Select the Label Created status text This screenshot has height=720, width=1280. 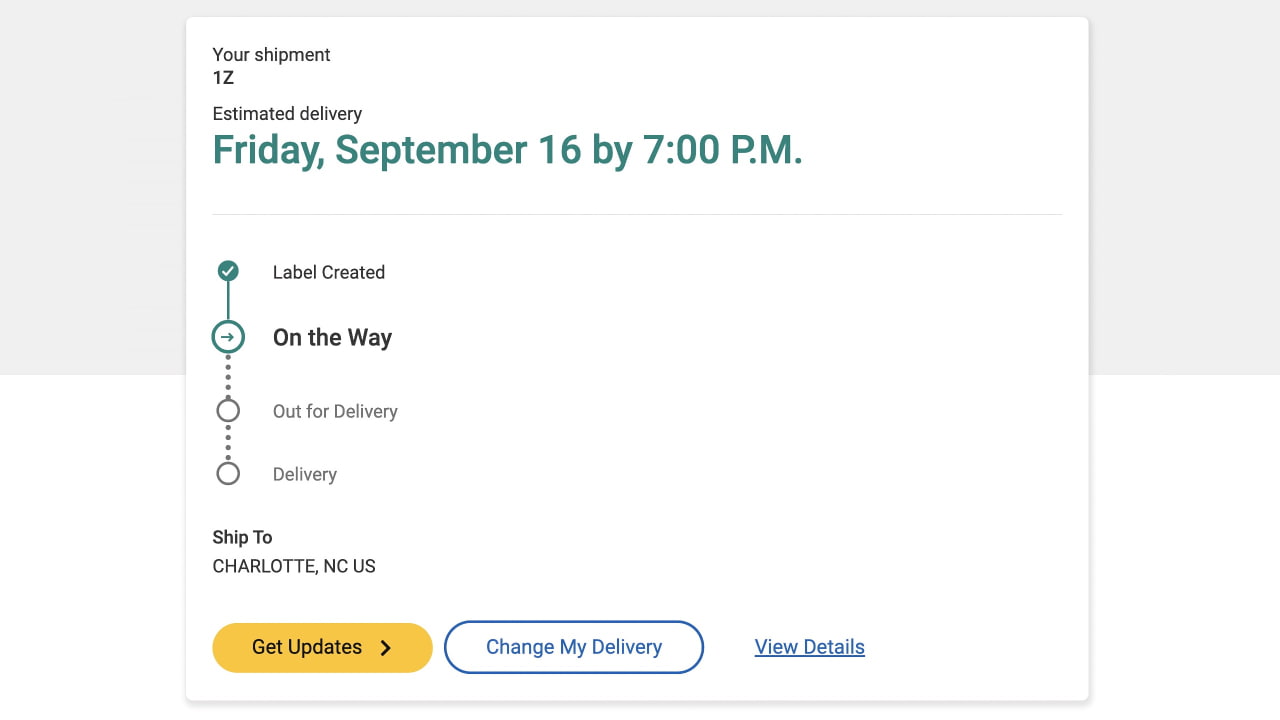328,272
